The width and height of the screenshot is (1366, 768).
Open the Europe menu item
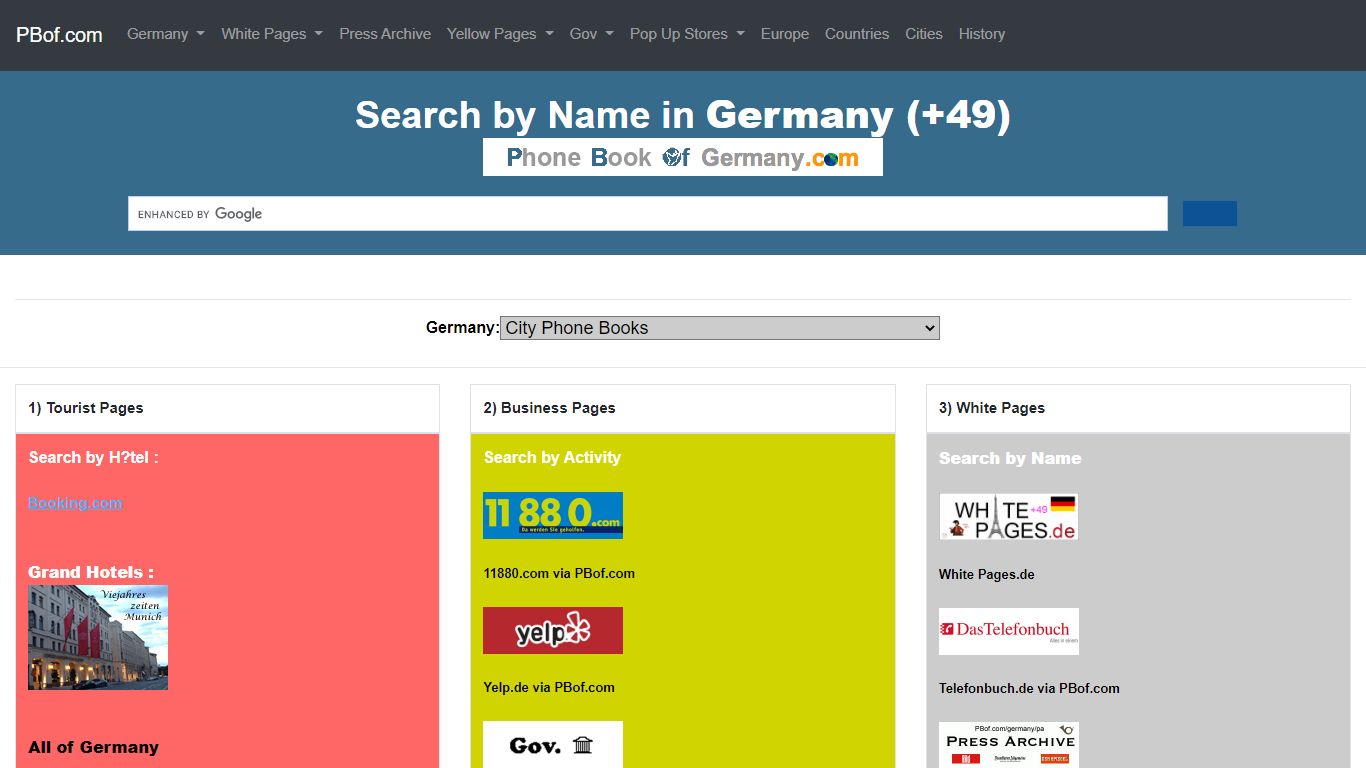point(785,34)
